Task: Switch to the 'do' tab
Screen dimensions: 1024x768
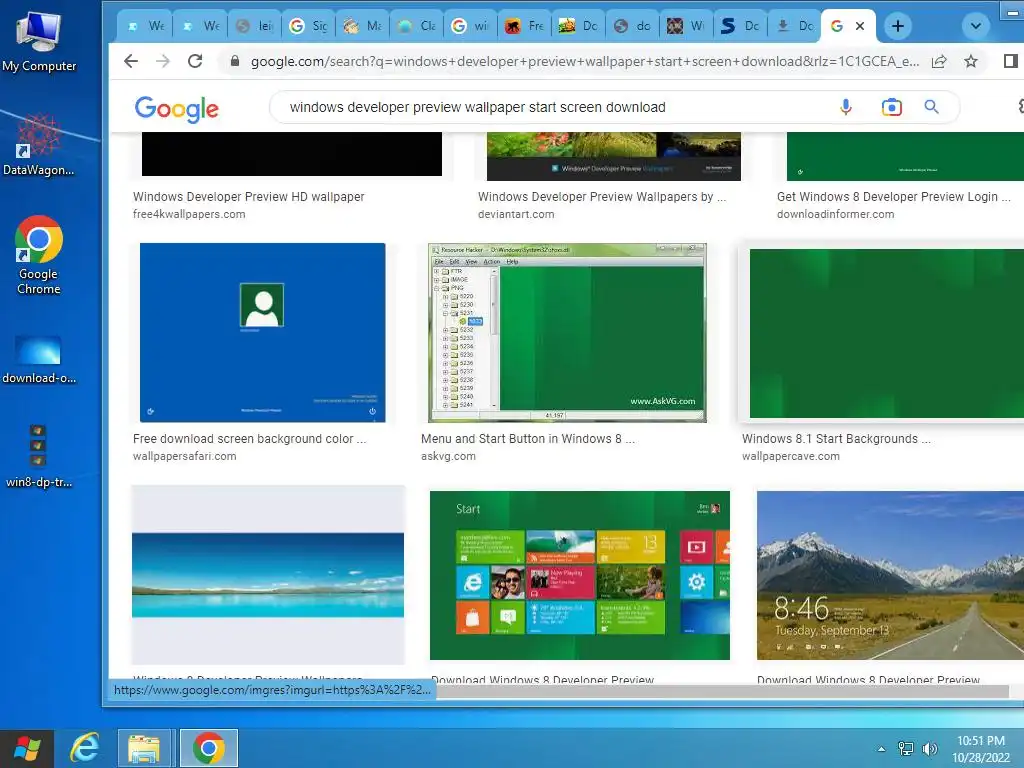Action: [634, 26]
